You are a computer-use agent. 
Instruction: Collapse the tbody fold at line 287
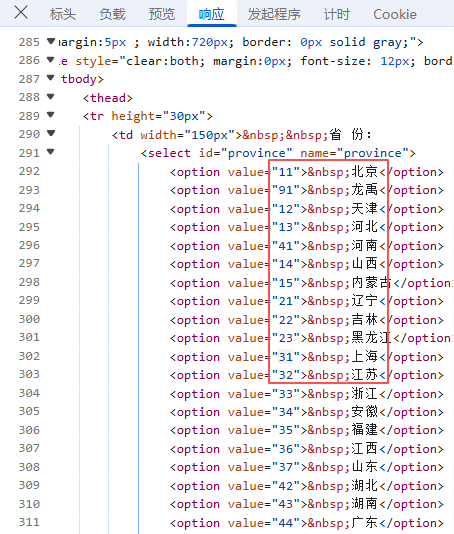(x=51, y=78)
